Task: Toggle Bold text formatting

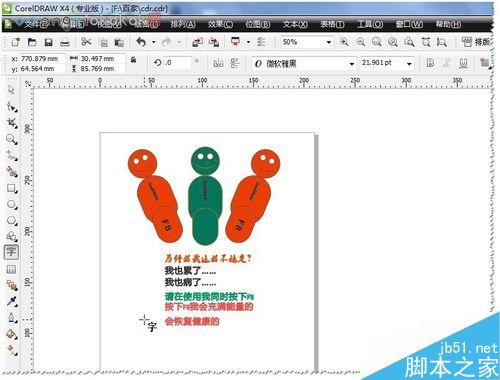Action: tap(430, 63)
